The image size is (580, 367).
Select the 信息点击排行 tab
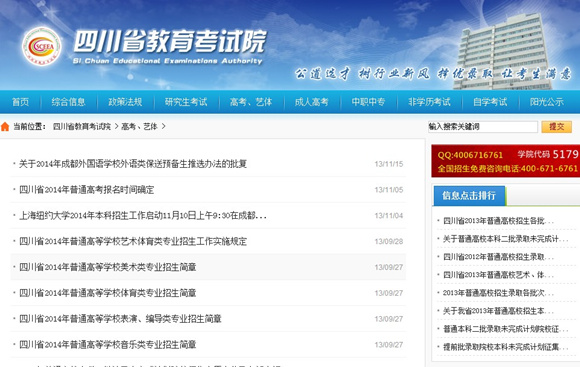pyautogui.click(x=469, y=196)
